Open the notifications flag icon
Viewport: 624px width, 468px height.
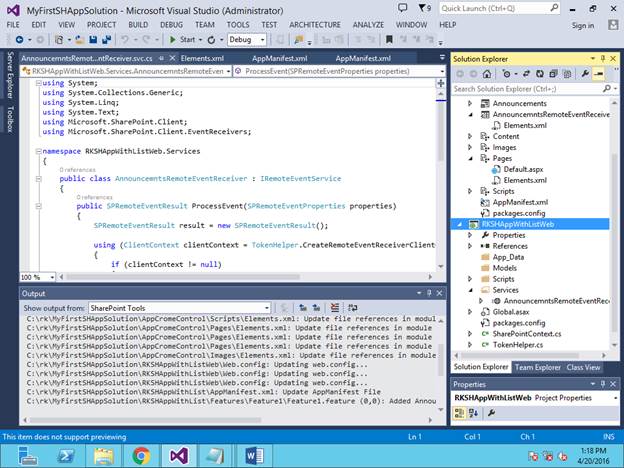[424, 8]
